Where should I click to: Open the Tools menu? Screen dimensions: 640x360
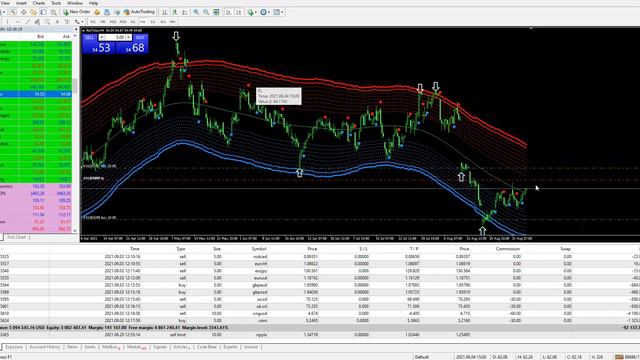(56, 3)
